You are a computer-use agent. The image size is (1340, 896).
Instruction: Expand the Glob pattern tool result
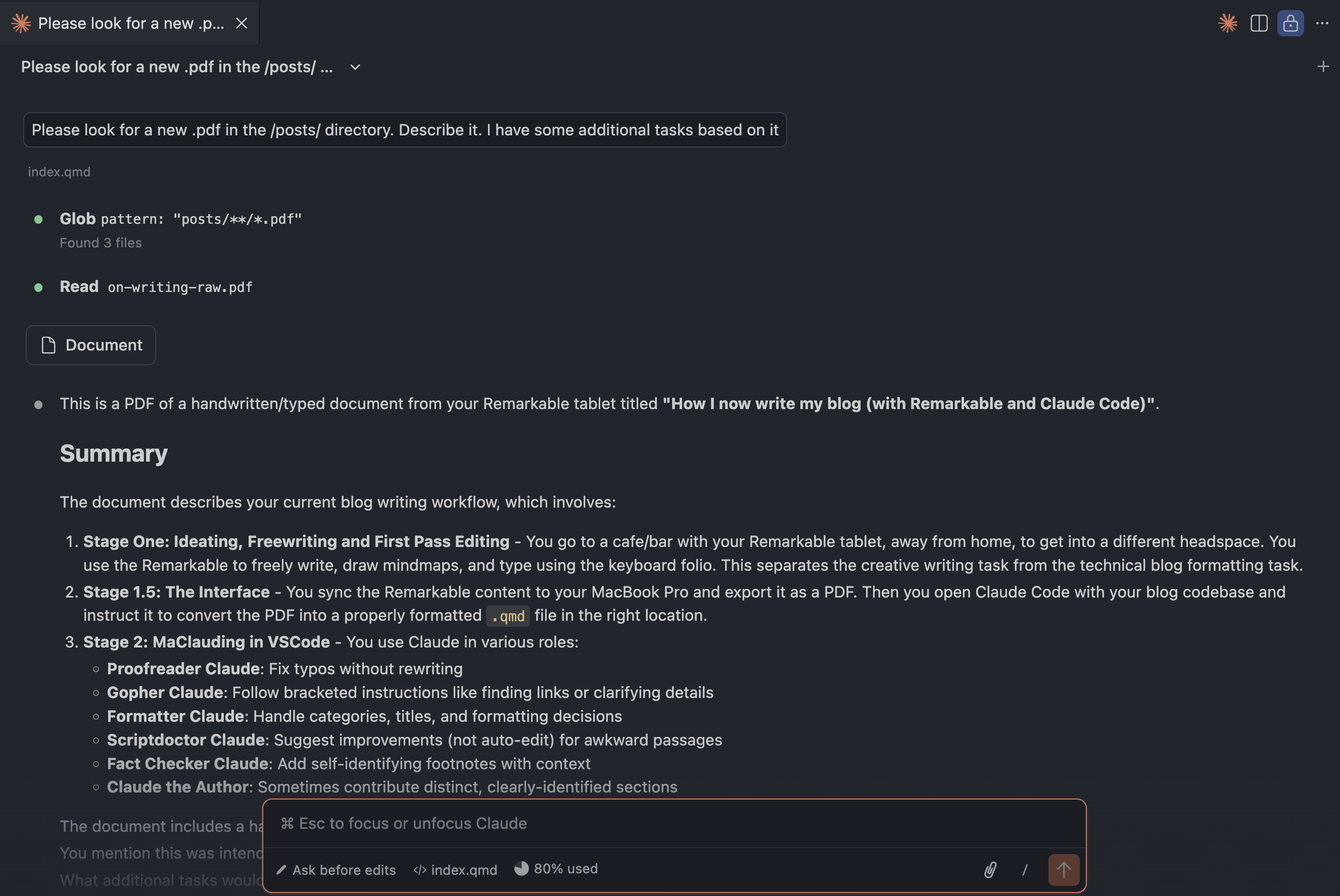pyautogui.click(x=180, y=219)
